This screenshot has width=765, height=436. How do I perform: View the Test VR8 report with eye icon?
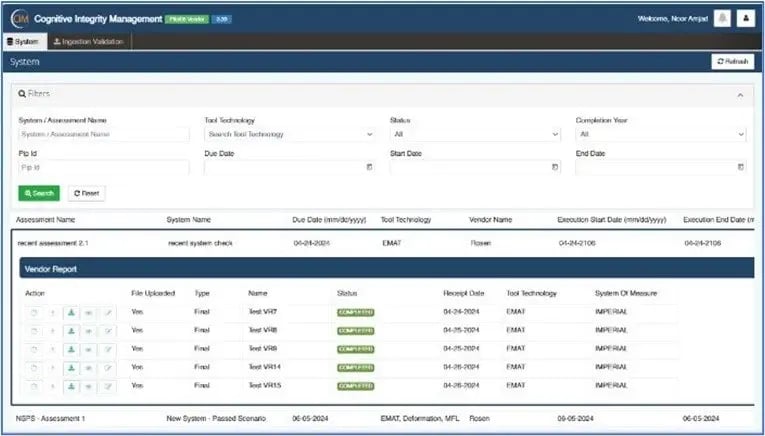[88, 331]
